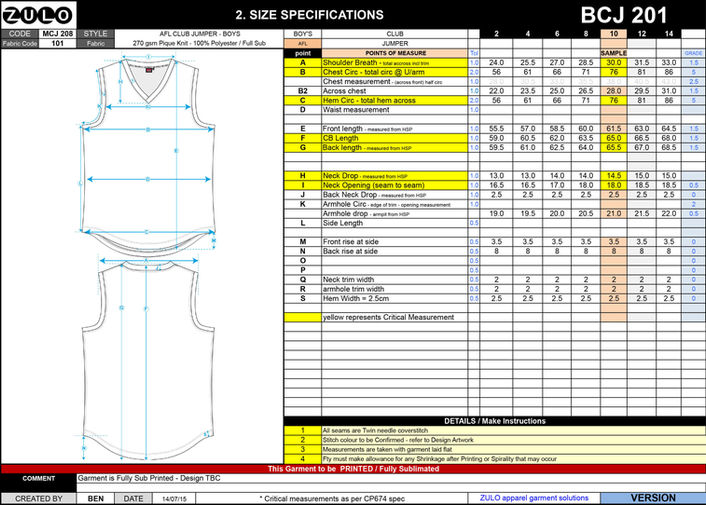Select the size 2 column header

tap(496, 34)
